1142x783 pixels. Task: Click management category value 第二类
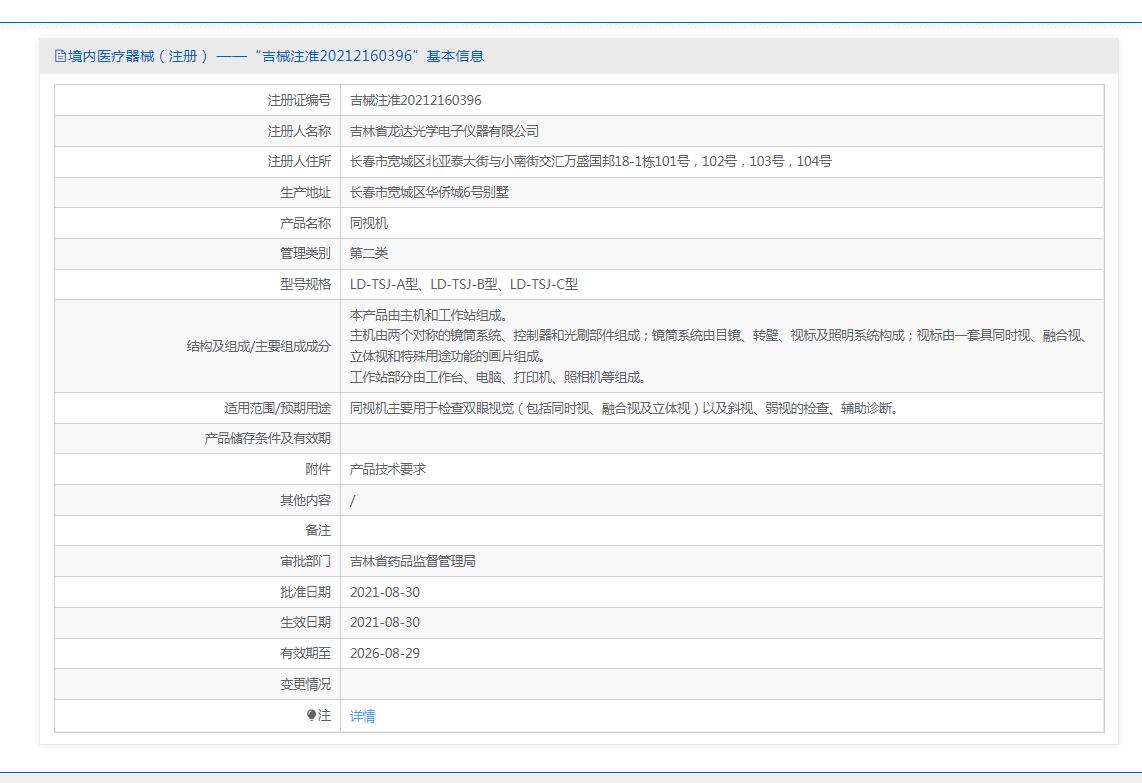[x=369, y=253]
